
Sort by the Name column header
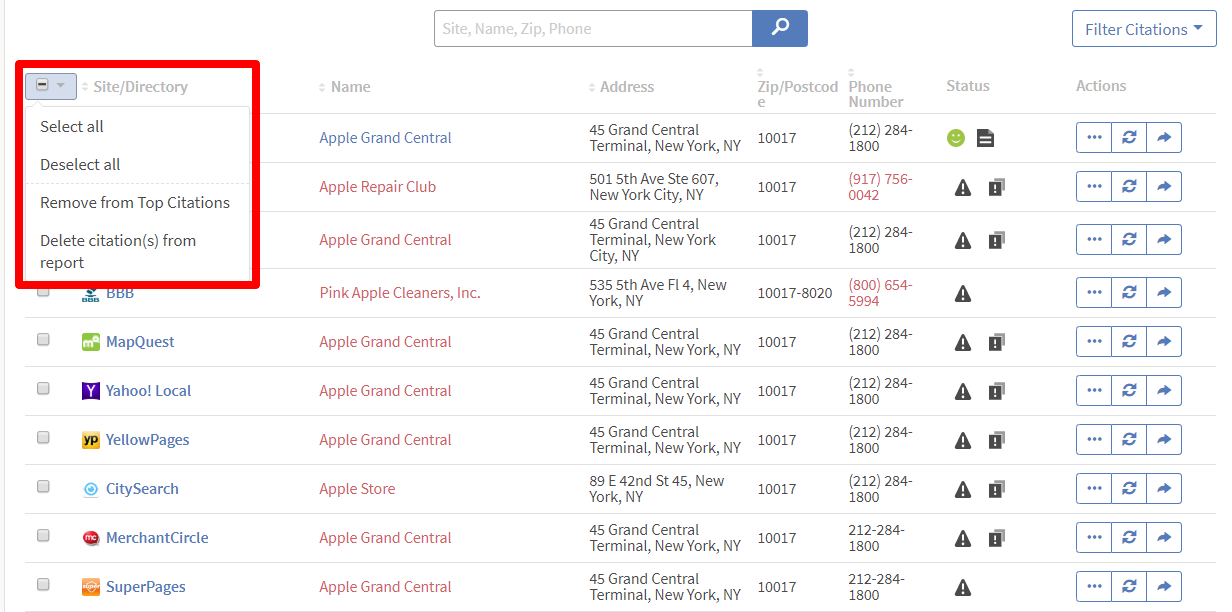pyautogui.click(x=350, y=87)
